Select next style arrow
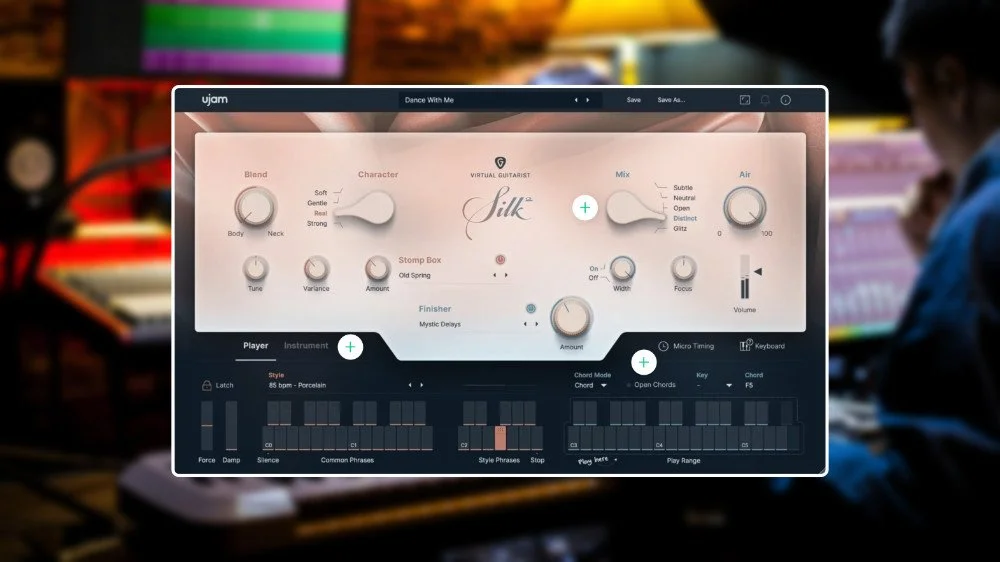The width and height of the screenshot is (1000, 562). point(422,385)
